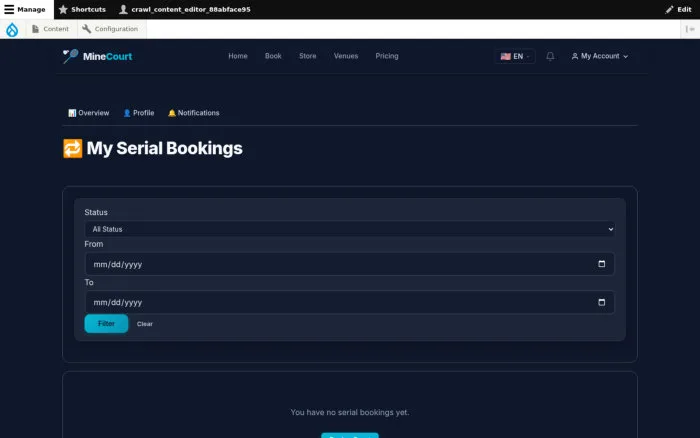Viewport: 700px width, 438px height.
Task: Open the Content admin menu
Action: click(50, 29)
